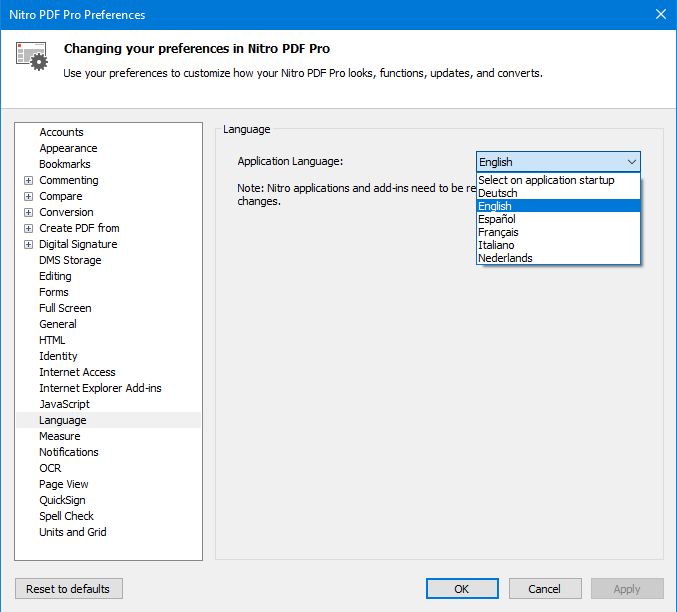Select JavaScript in the category tree
Screen dimensions: 677x612
pyautogui.click(x=64, y=404)
